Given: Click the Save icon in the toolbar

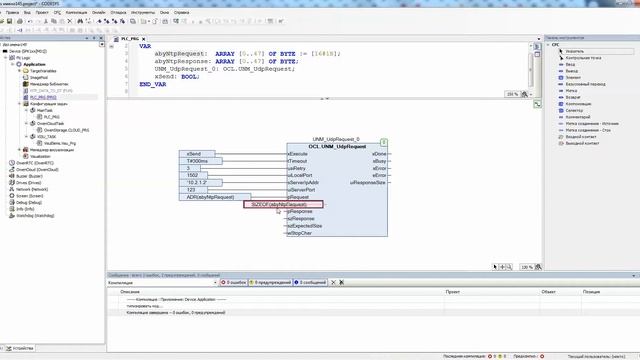Looking at the screenshot, I should pos(9,21).
